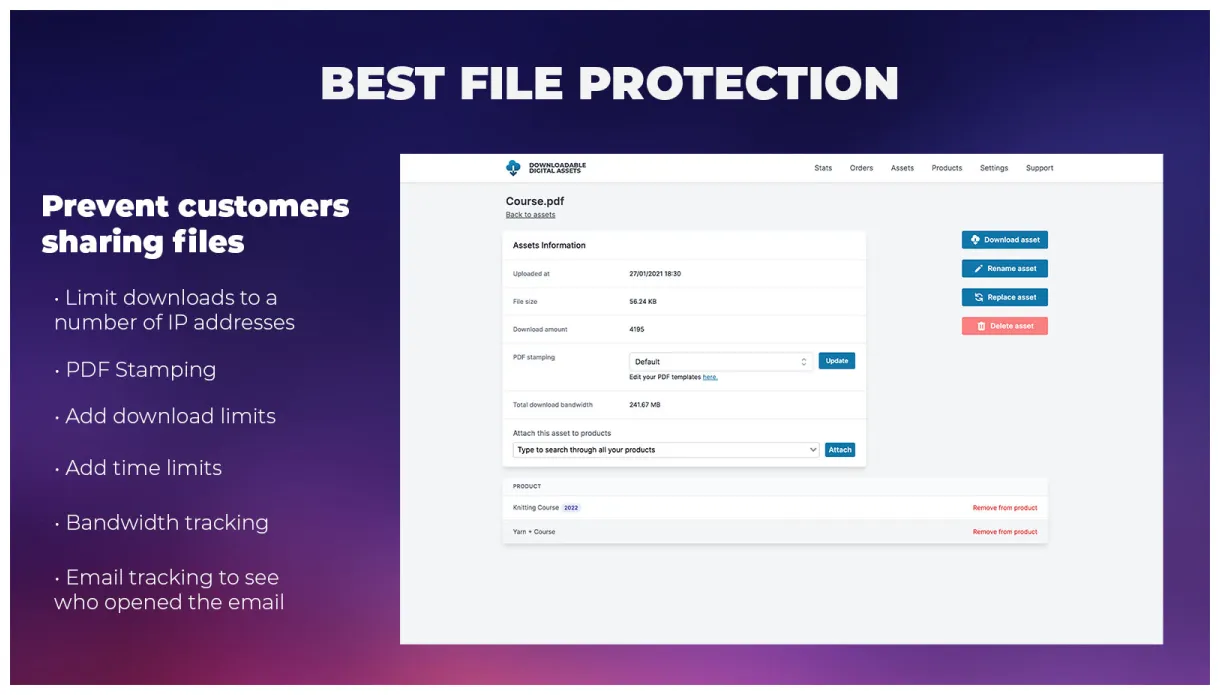Image resolution: width=1220 pixels, height=695 pixels.
Task: Click the refresh arrows icon on Replace asset
Action: 978,297
